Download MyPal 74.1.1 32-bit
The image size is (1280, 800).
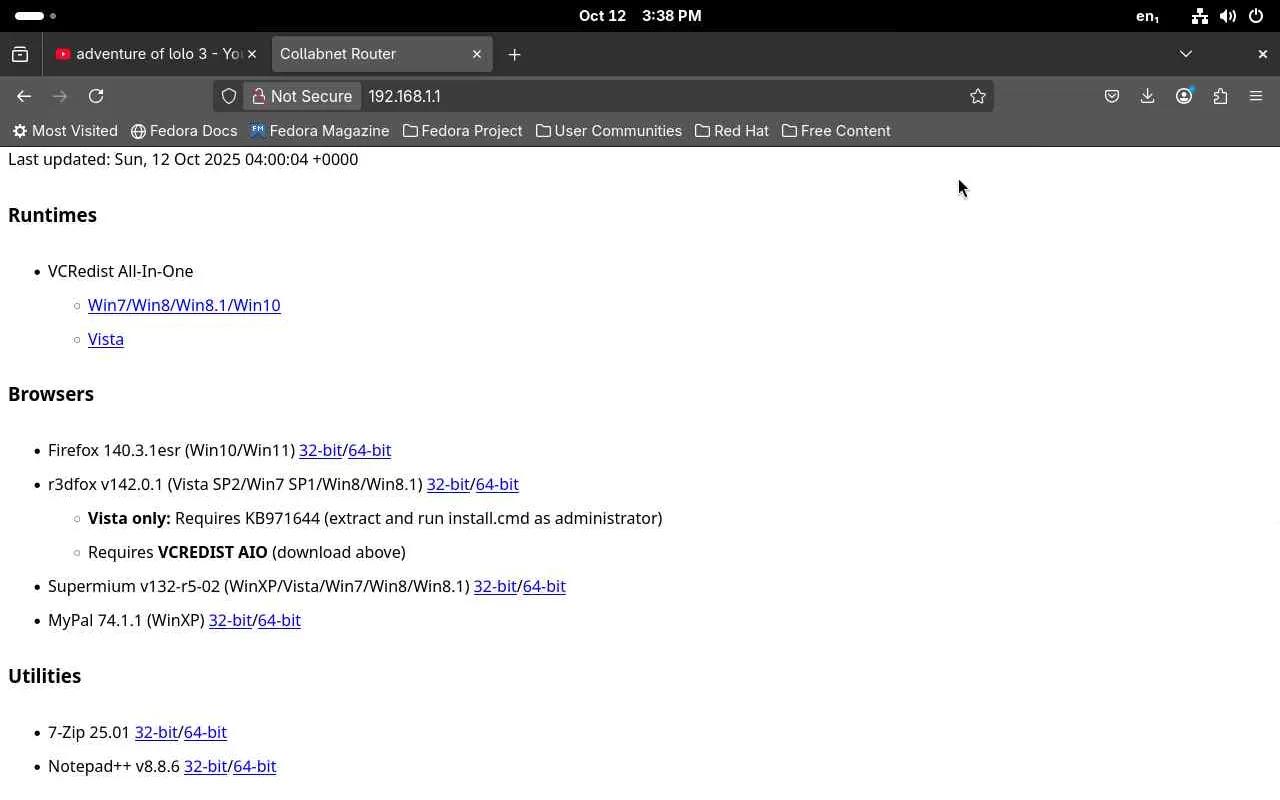pyautogui.click(x=230, y=620)
